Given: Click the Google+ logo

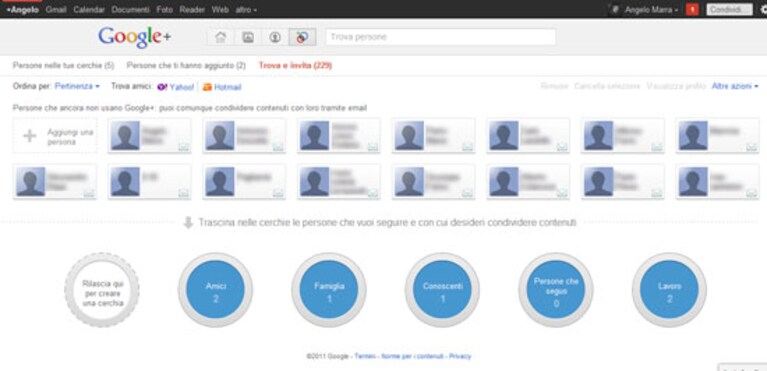Looking at the screenshot, I should [135, 37].
